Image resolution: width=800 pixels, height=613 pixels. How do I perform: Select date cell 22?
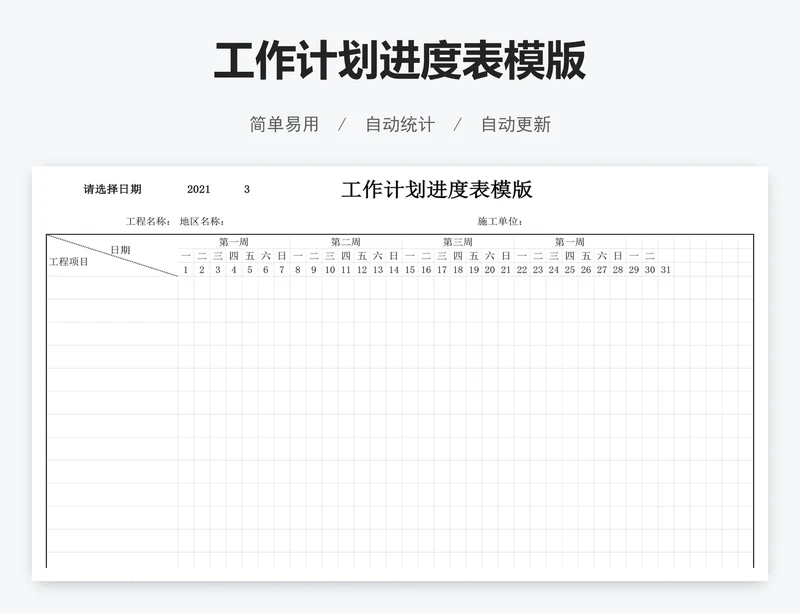click(x=522, y=270)
